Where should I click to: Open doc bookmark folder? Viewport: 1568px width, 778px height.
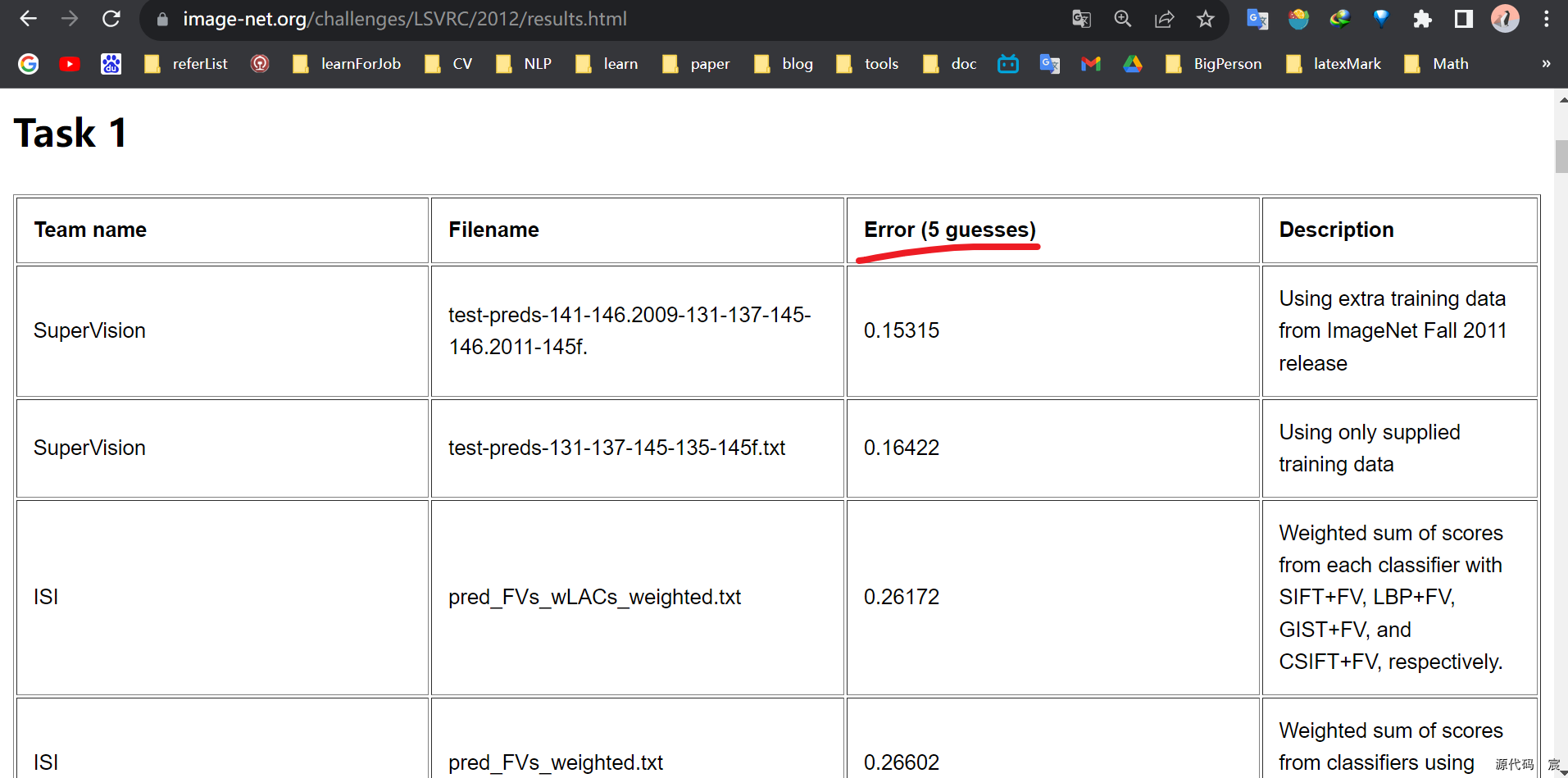point(950,64)
